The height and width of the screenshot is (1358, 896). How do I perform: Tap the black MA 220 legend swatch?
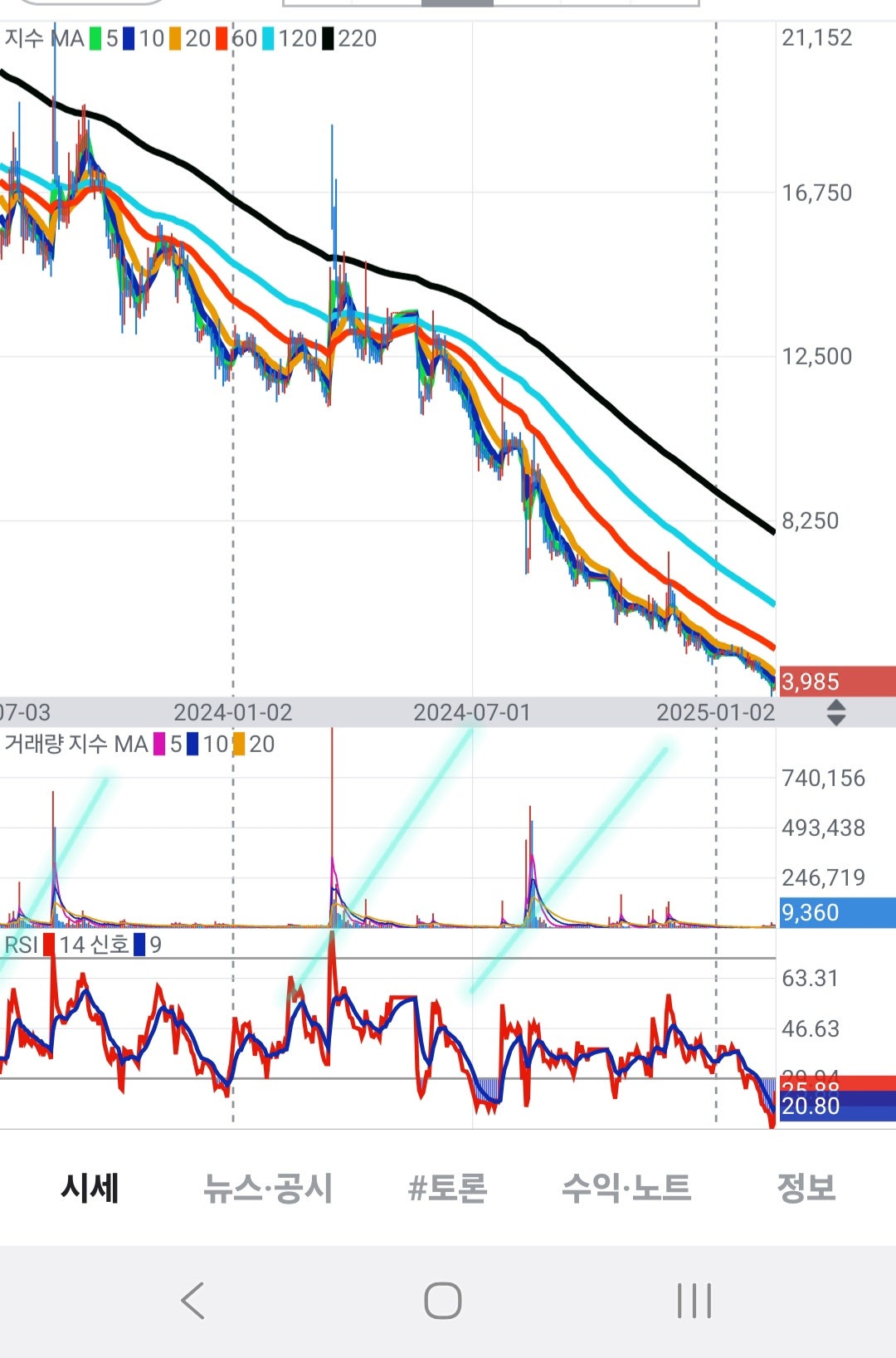328,39
